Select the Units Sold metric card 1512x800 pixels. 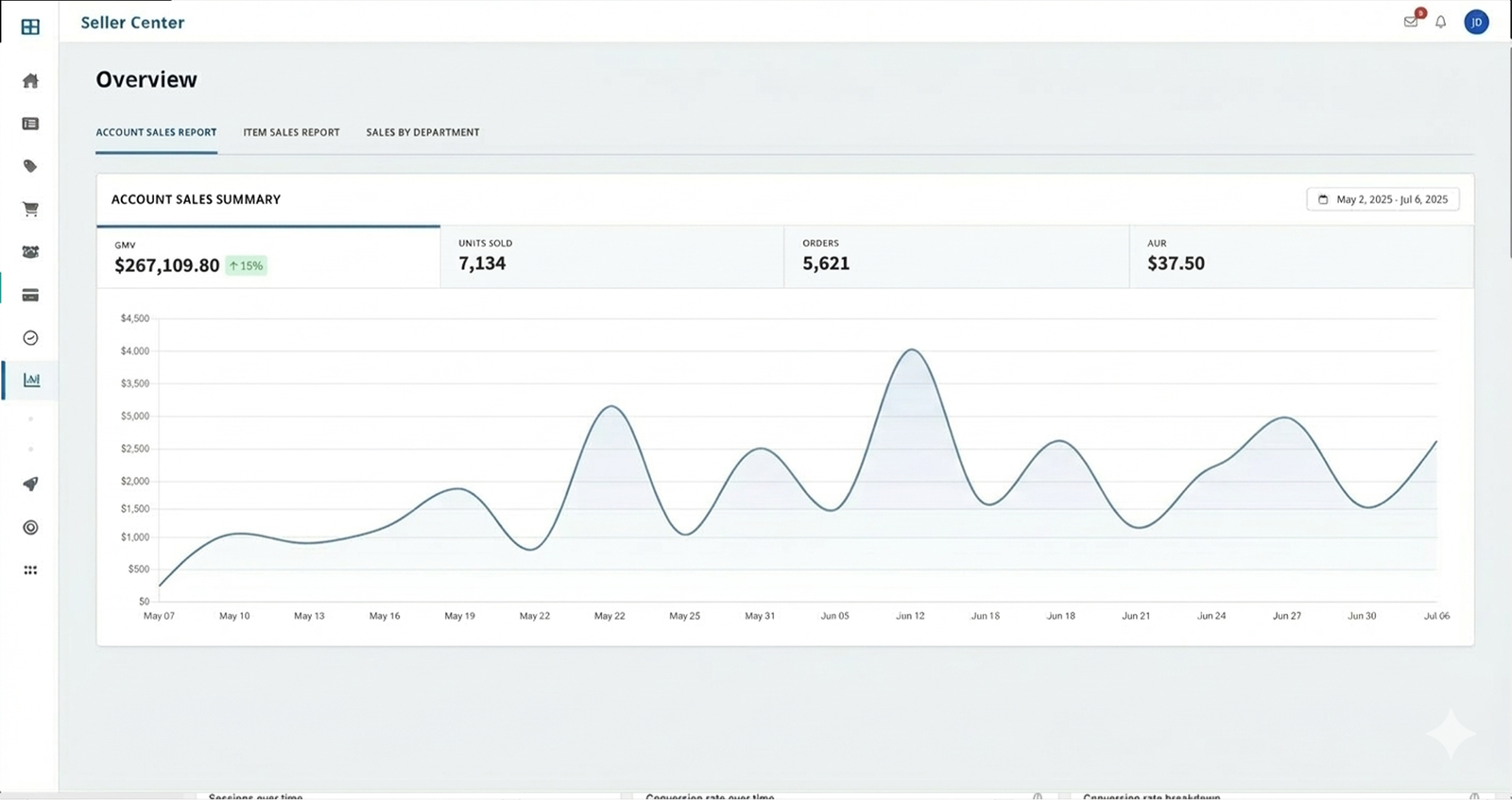pos(611,256)
